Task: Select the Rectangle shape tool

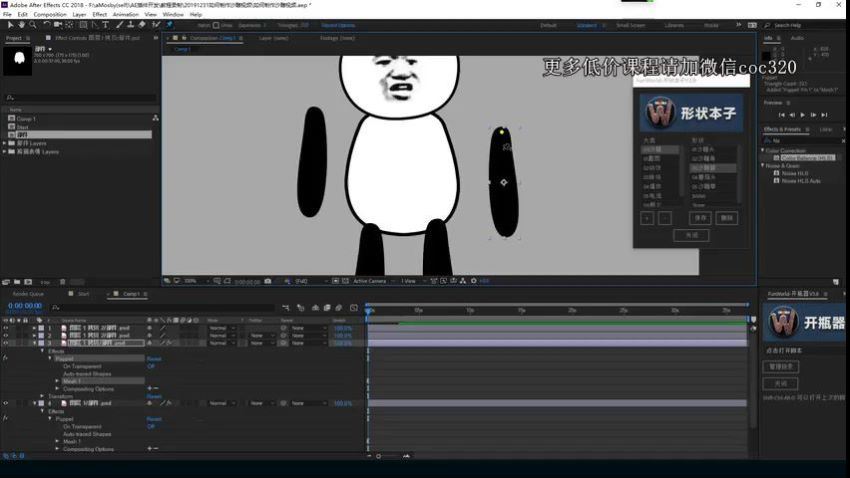Action: tap(83, 25)
